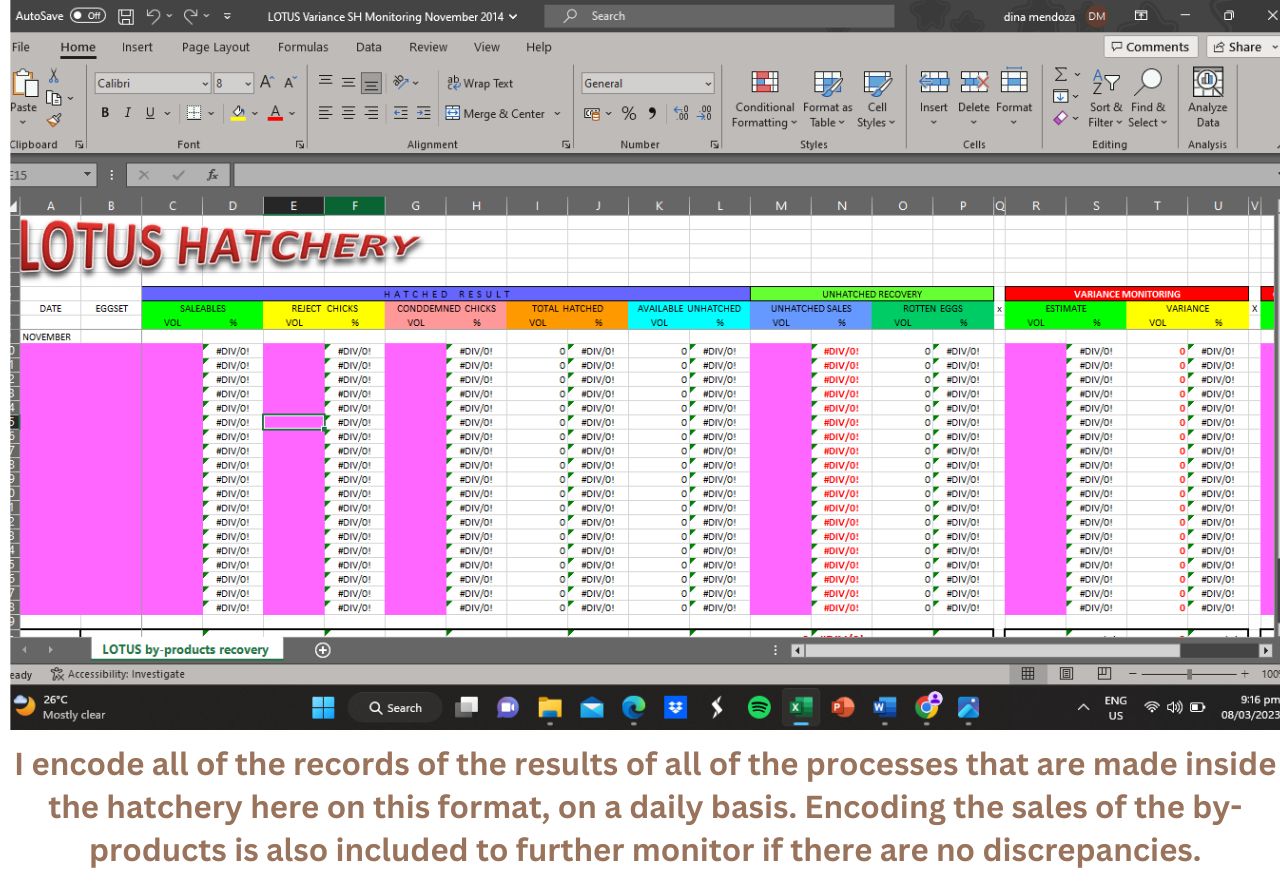Click the Copy icon in Clipboard group
Screen dimensions: 1280x885
[x=53, y=98]
